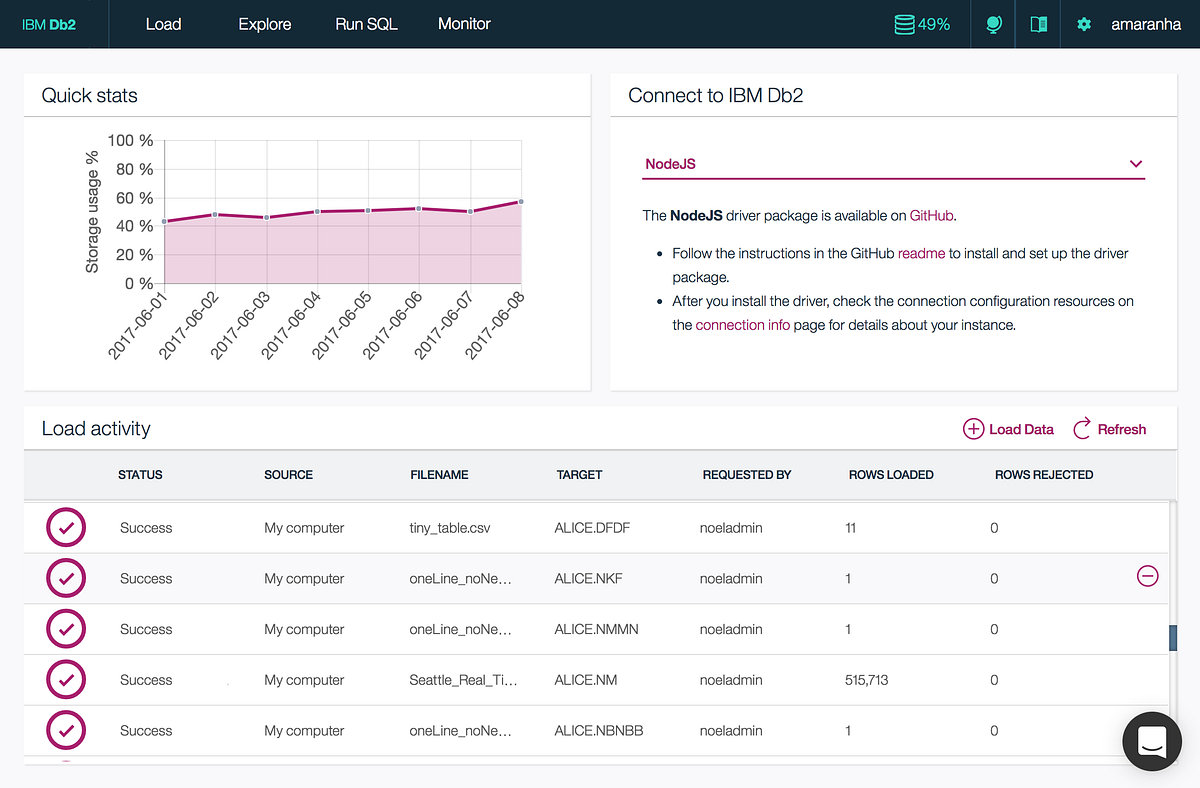Open the Run SQL menu
1200x788 pixels.
pyautogui.click(x=366, y=24)
